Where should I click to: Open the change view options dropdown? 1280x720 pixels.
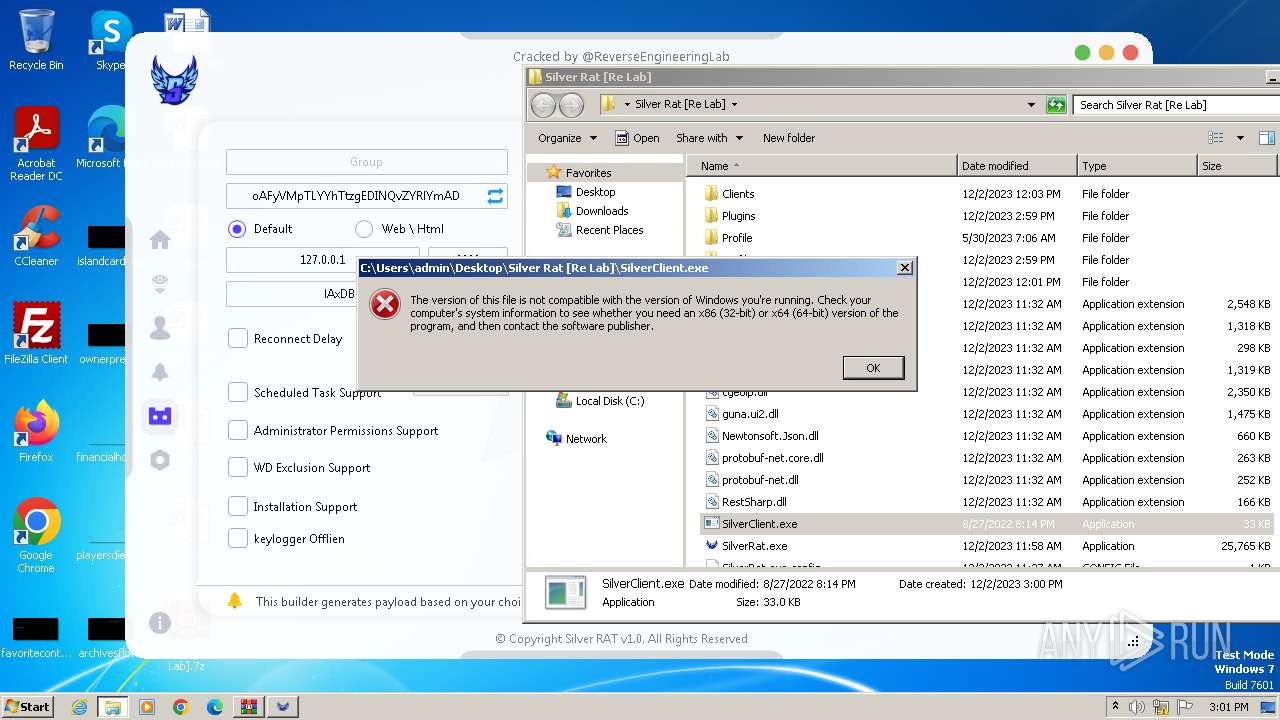(1240, 138)
